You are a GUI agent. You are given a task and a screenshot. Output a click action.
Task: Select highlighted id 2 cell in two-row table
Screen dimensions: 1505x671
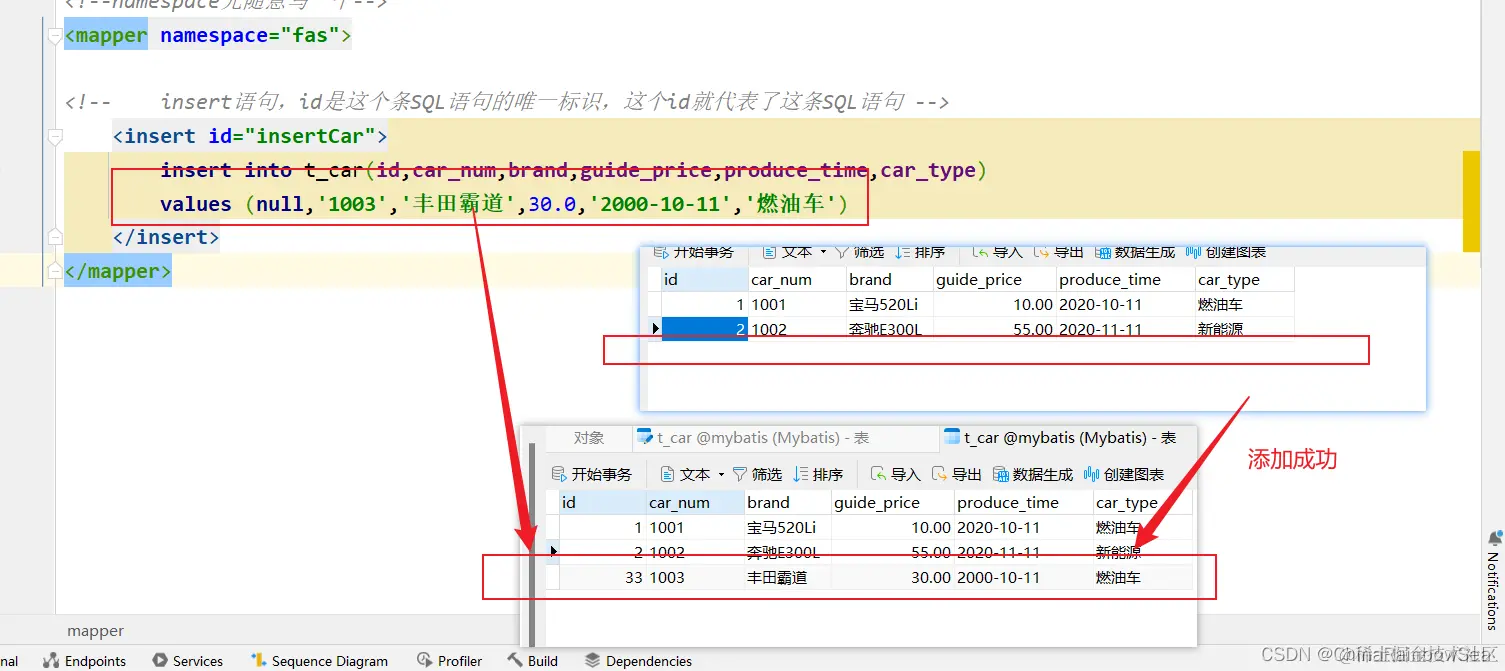tap(705, 329)
